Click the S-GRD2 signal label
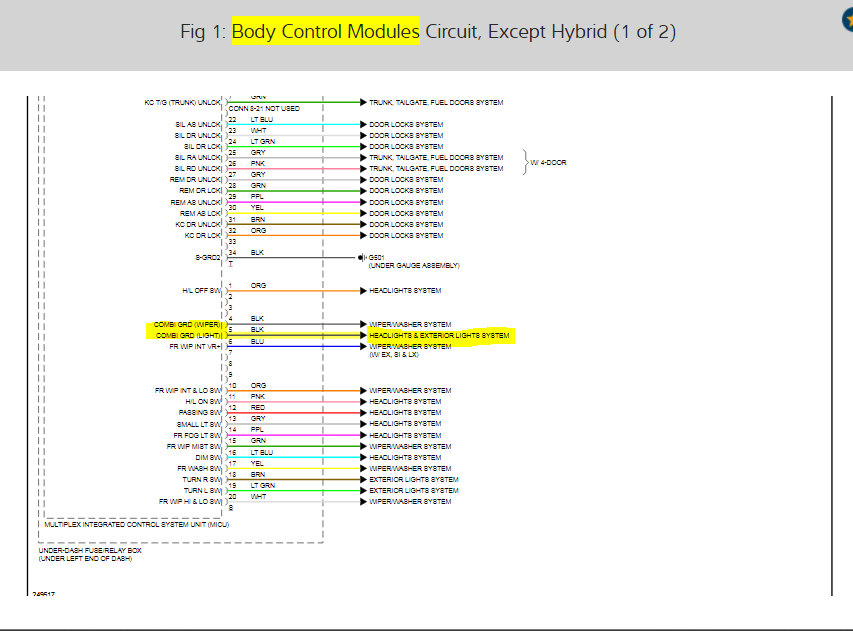This screenshot has width=853, height=631. [x=208, y=257]
